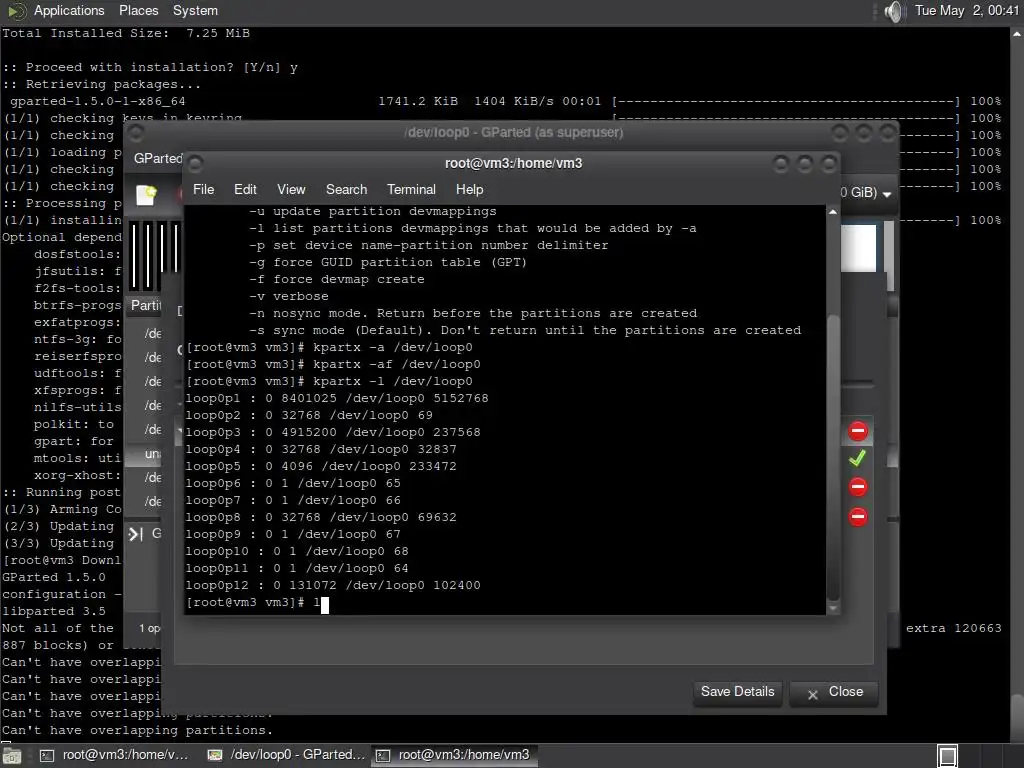Viewport: 1024px width, 768px height.
Task: Open the Edit menu in the terminal
Action: tap(245, 189)
